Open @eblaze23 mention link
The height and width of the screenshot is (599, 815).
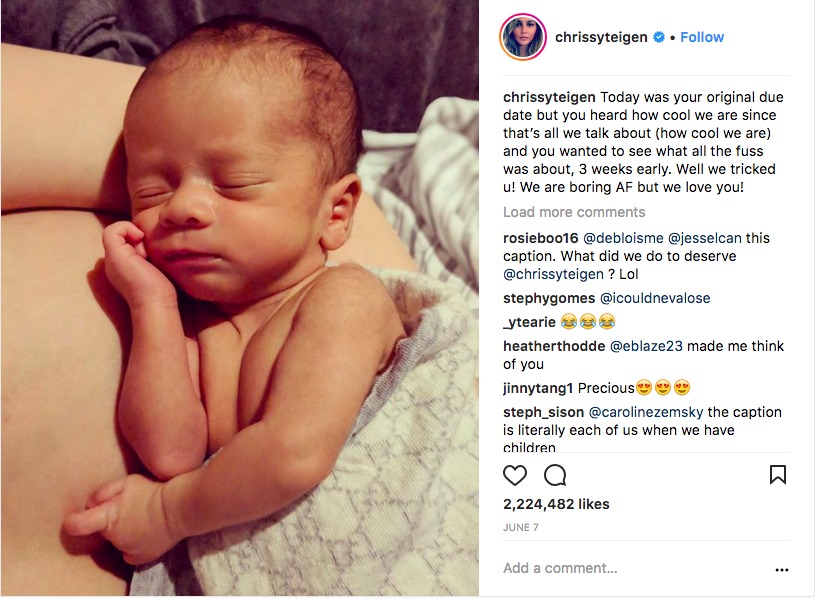646,346
